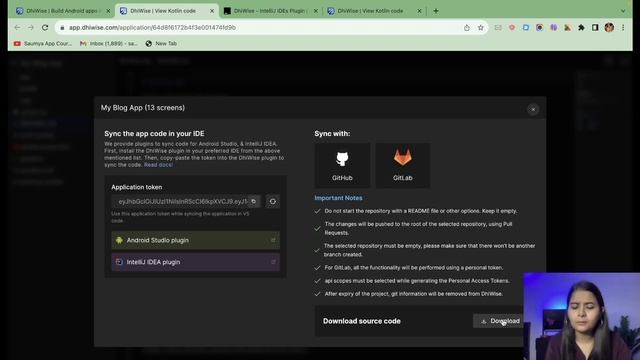The height and width of the screenshot is (360, 640).
Task: Click the 'My Blog App (13 screens)' title
Action: 143,108
